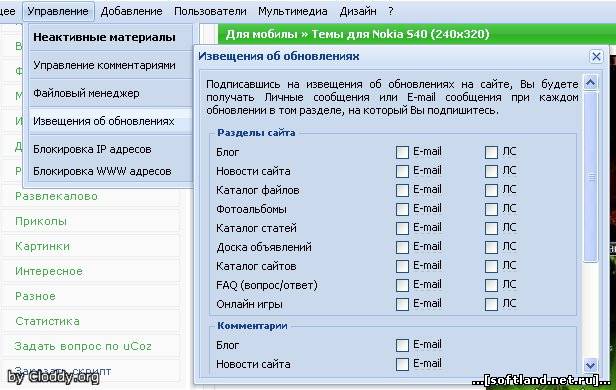The image size is (616, 390).
Task: Enable E-mail notifications for Блог section
Action: (x=402, y=152)
